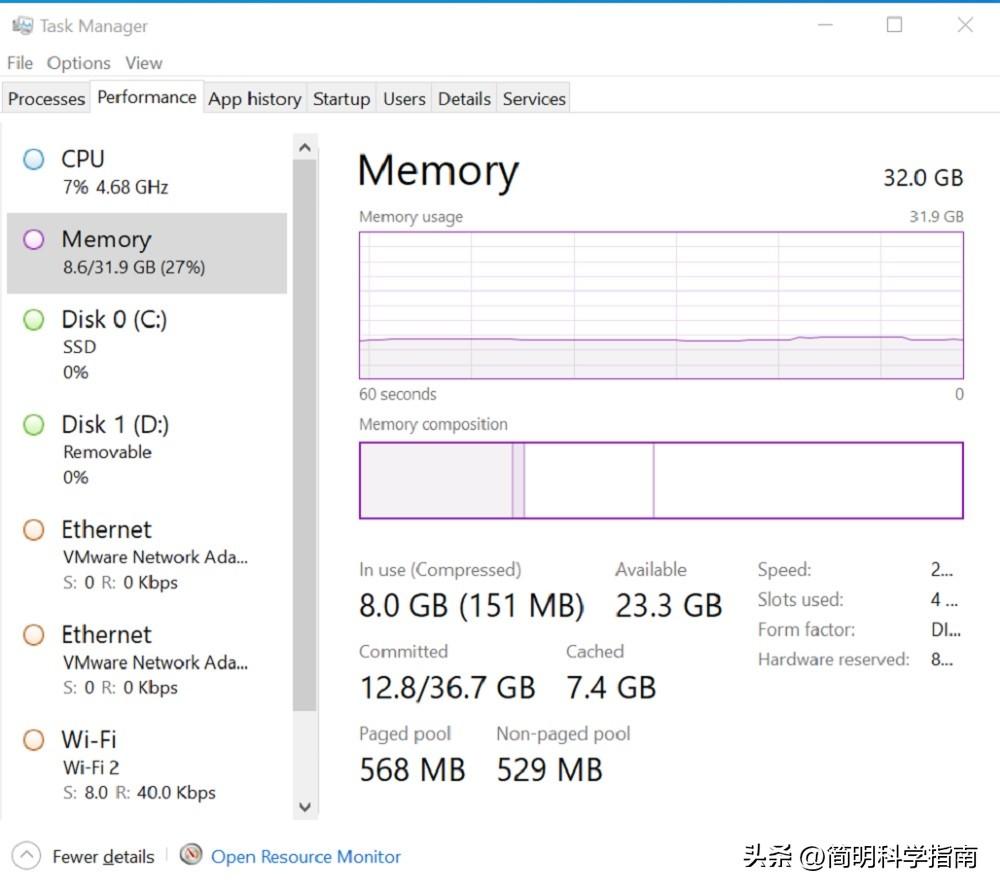Click the 8.0 GB (151 MB) in-use value
1000x891 pixels.
tap(471, 605)
